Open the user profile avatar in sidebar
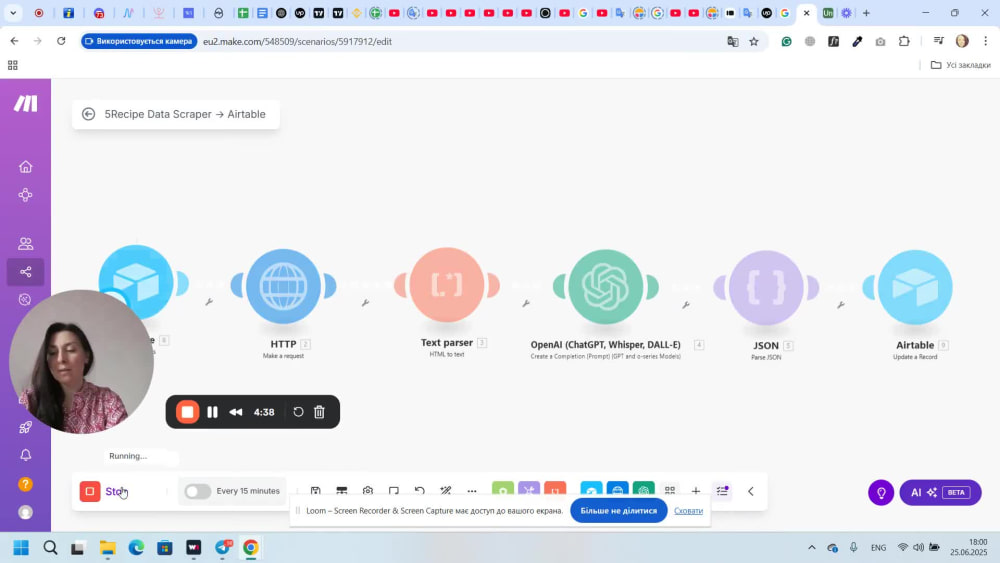The image size is (1000, 563). tap(26, 512)
